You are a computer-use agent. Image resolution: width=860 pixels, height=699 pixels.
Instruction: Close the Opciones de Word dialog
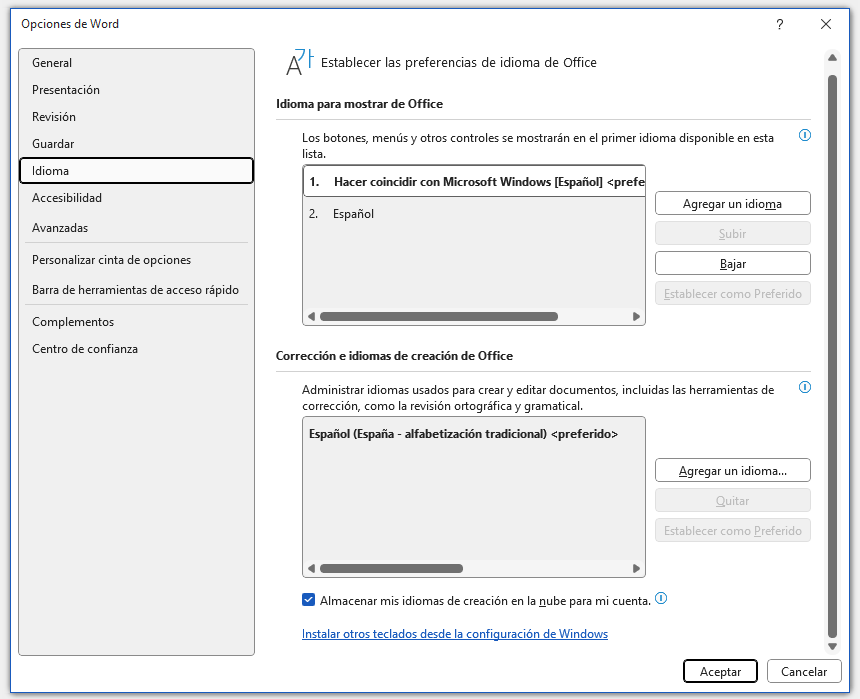825,24
